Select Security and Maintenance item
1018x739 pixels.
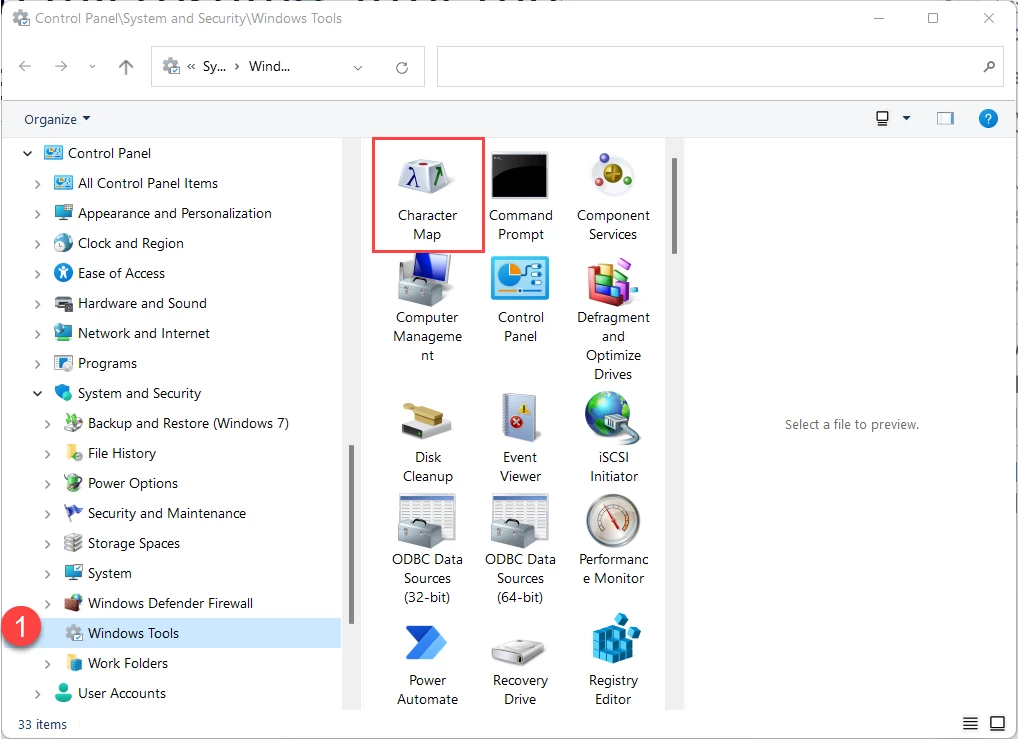click(167, 513)
